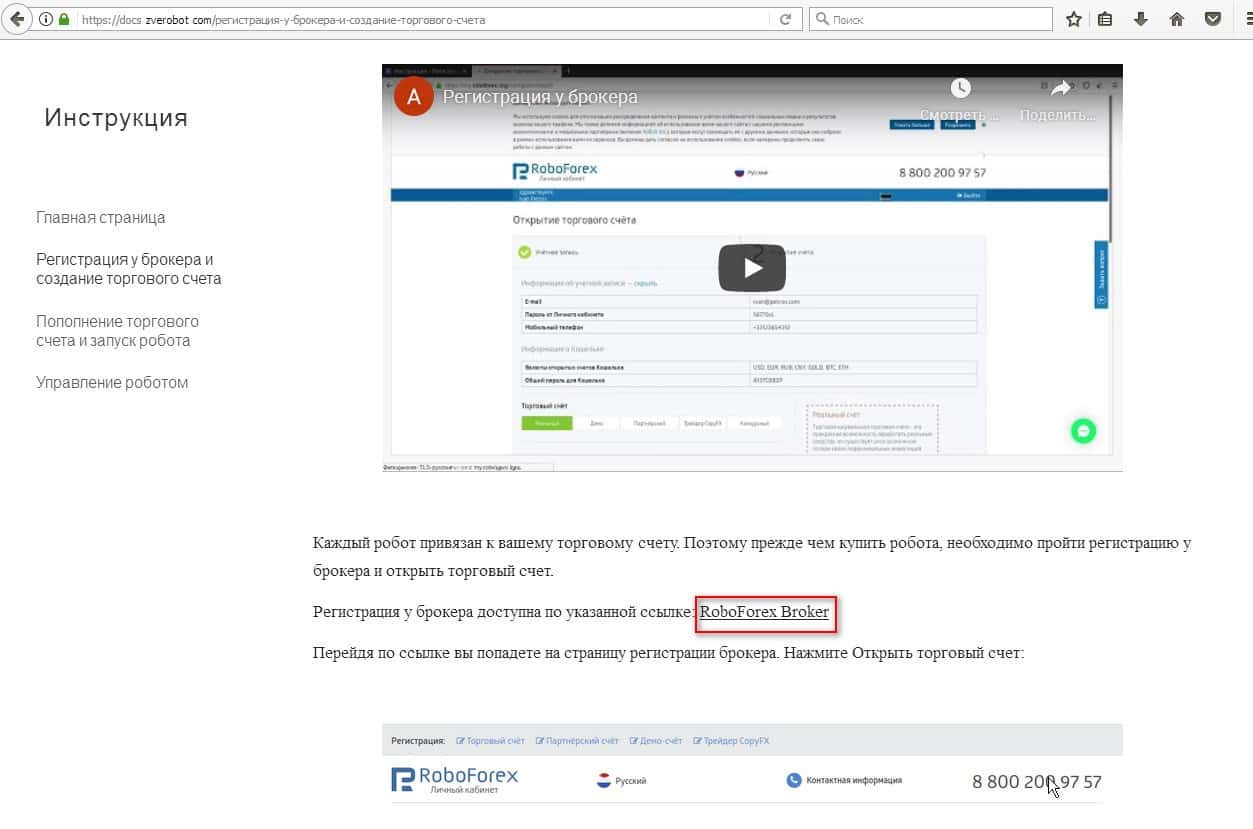This screenshot has width=1253, height=829.
Task: Follow the 'RoboForex Broker' link
Action: pyautogui.click(x=764, y=611)
